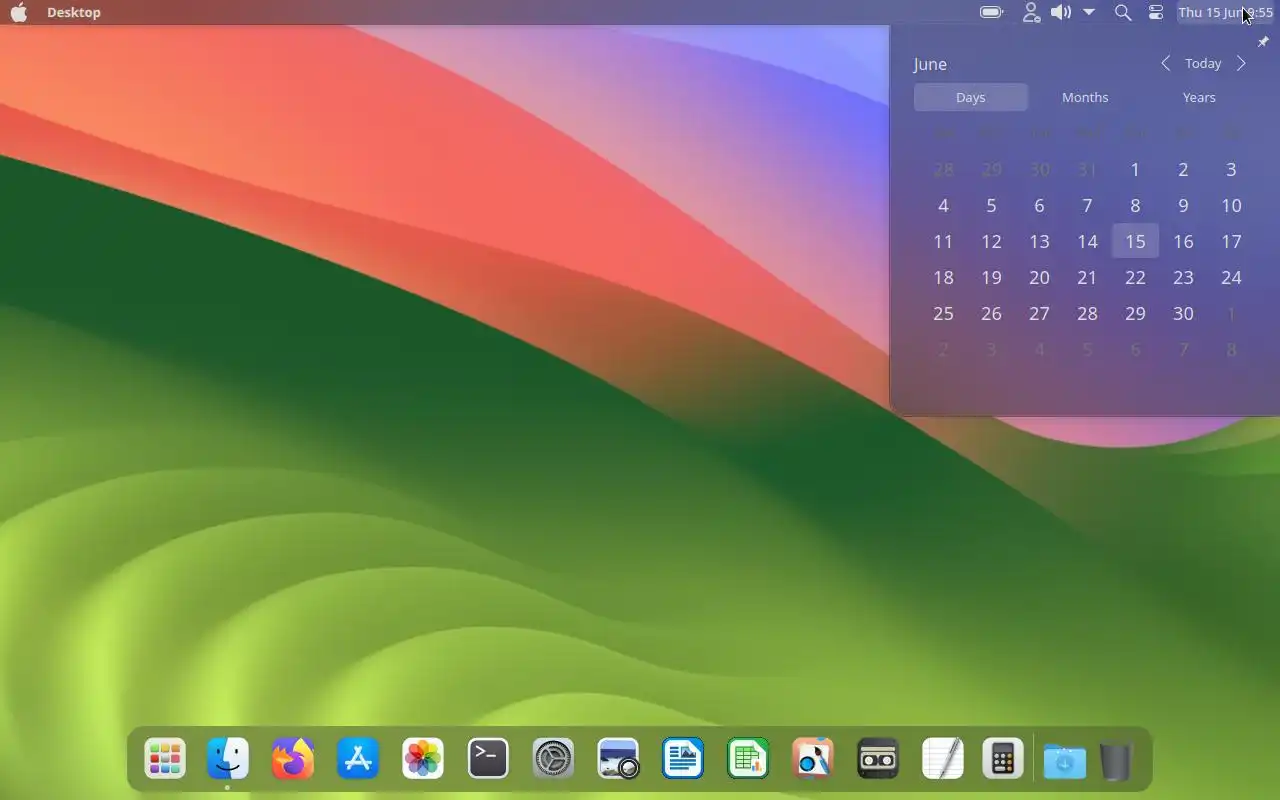Launch the Writer document app

click(683, 759)
